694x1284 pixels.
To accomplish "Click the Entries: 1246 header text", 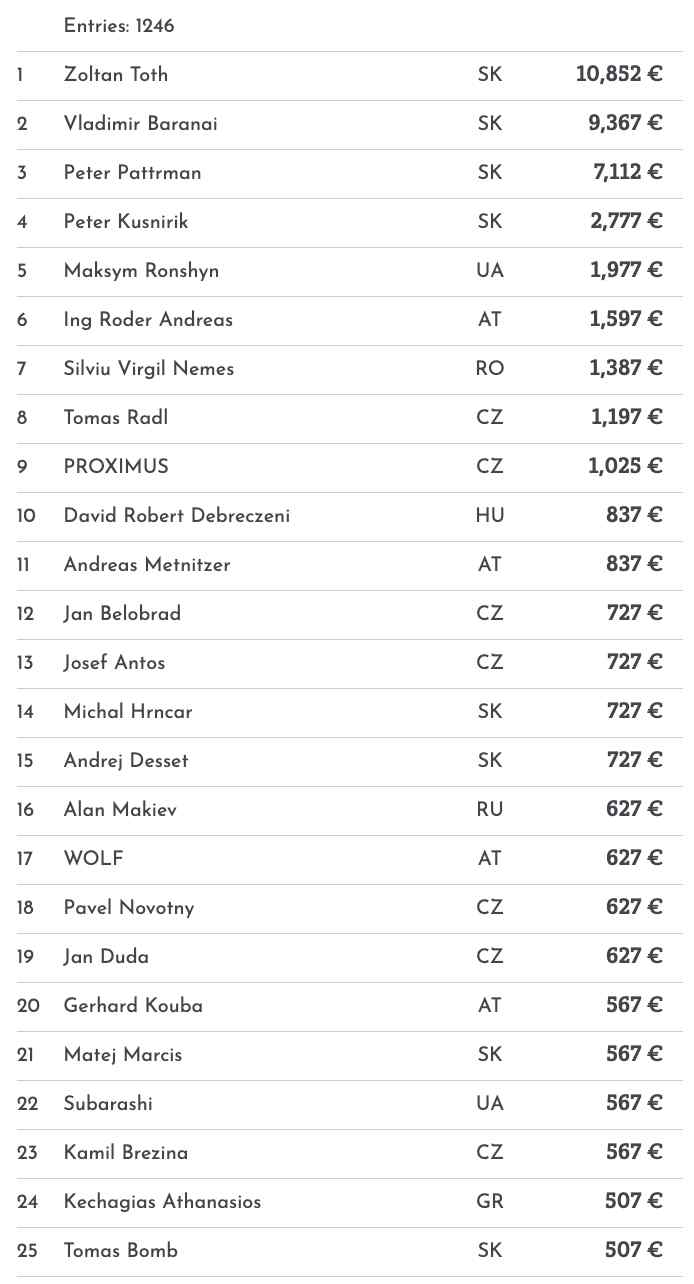I will coord(119,26).
